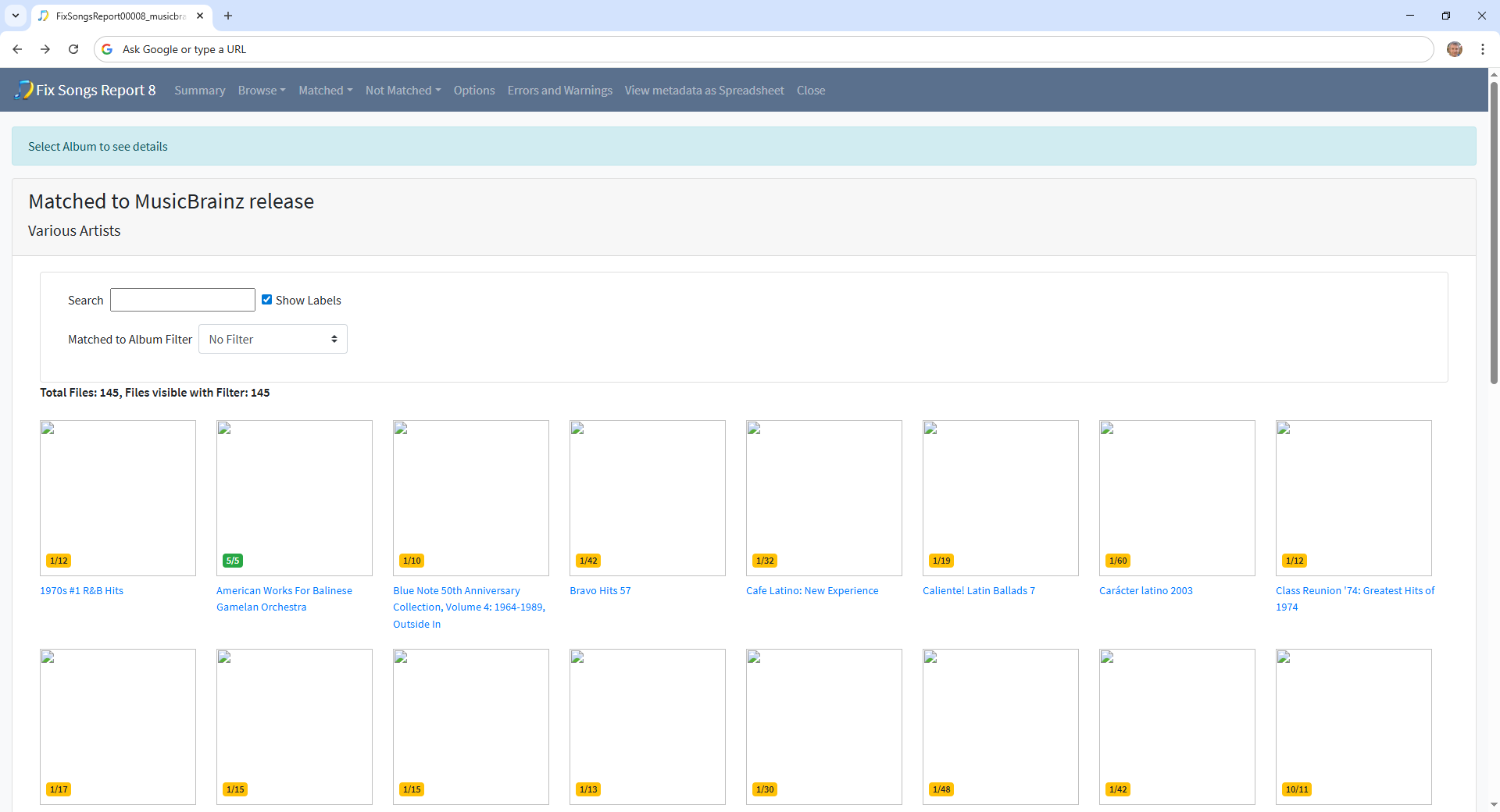Image resolution: width=1500 pixels, height=812 pixels.
Task: Go back using browser back arrow
Action: (17, 49)
